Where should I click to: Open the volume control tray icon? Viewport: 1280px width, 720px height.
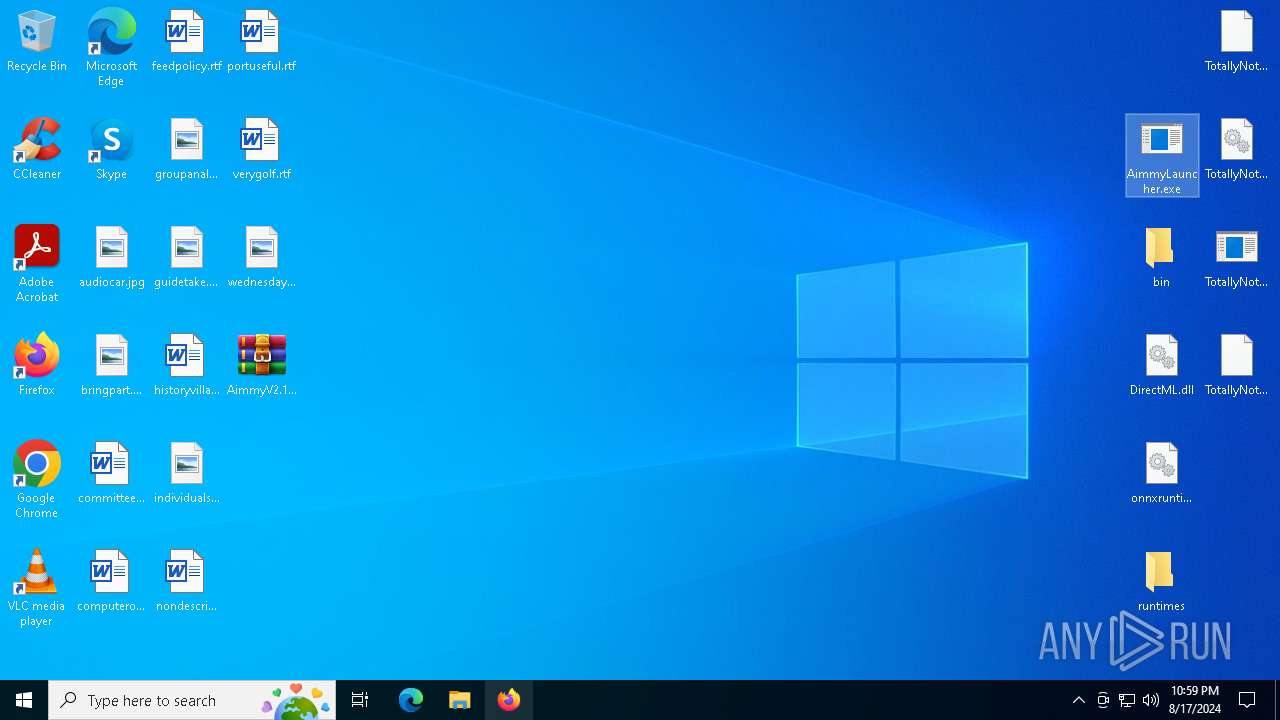coord(1151,700)
